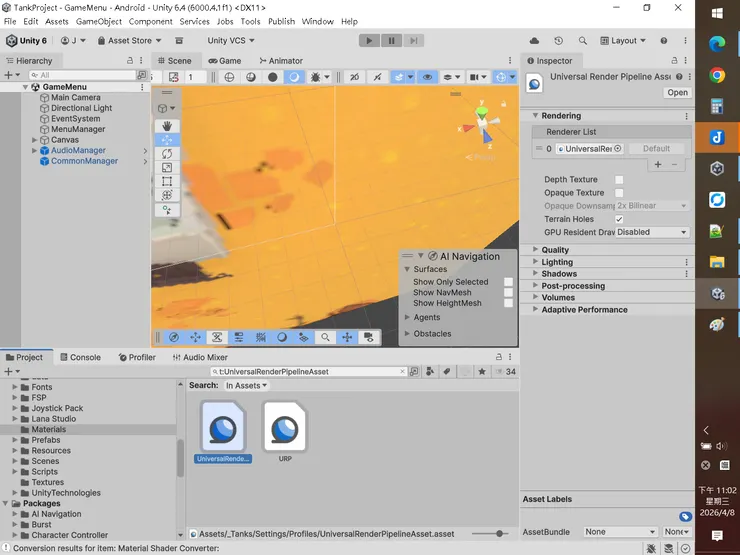Click the Open button in Inspector
Image resolution: width=740 pixels, height=555 pixels.
[x=677, y=93]
